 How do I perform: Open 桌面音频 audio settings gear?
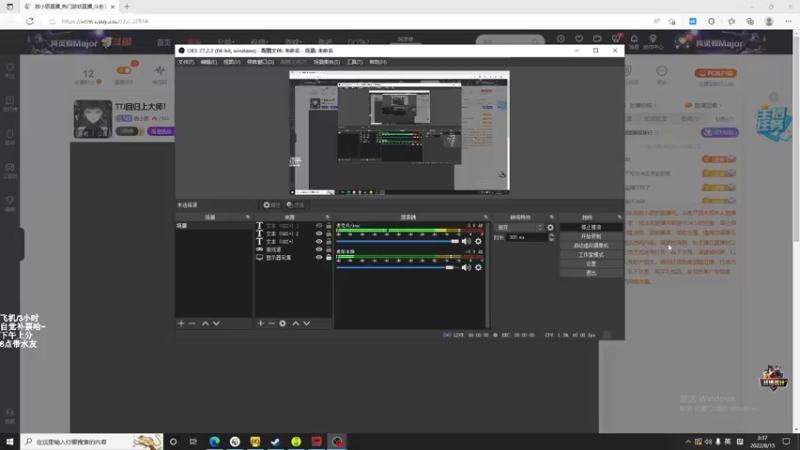(478, 267)
